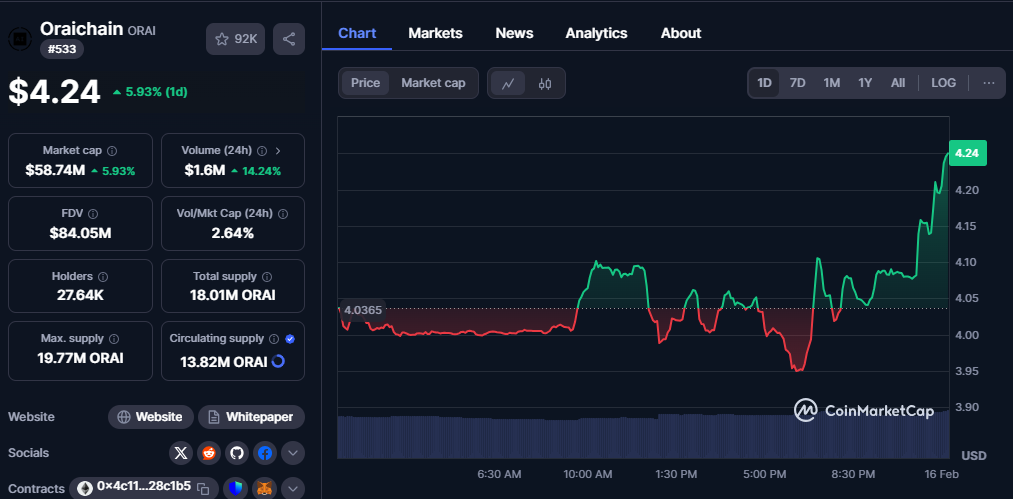
Task: Expand more Socials links
Action: tap(293, 453)
